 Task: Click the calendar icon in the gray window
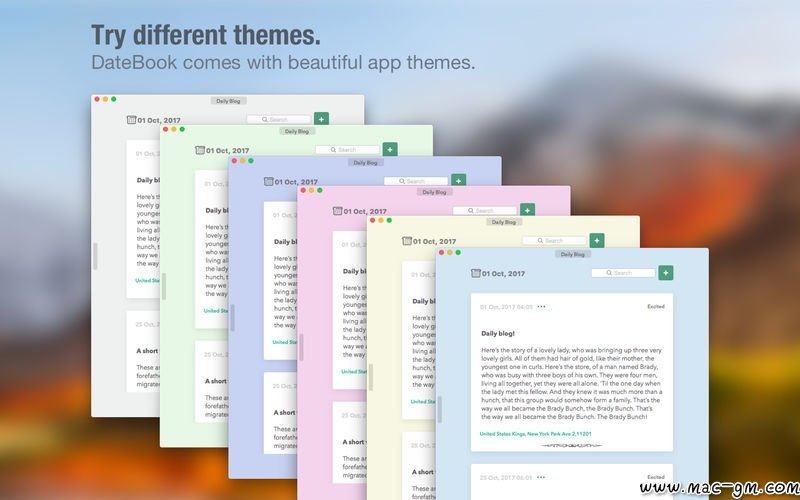click(x=131, y=120)
